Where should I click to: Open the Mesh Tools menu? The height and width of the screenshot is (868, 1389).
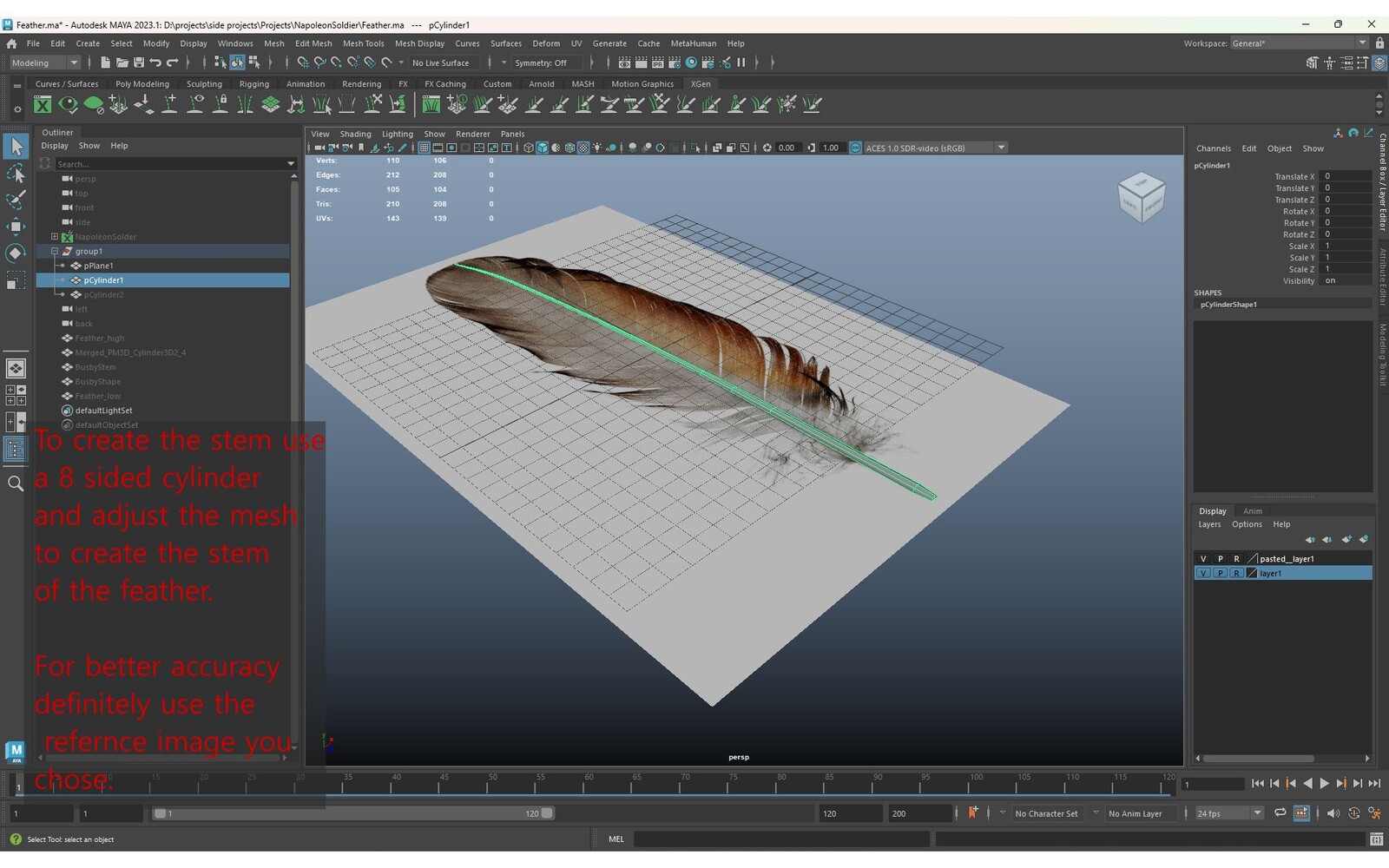pyautogui.click(x=363, y=43)
